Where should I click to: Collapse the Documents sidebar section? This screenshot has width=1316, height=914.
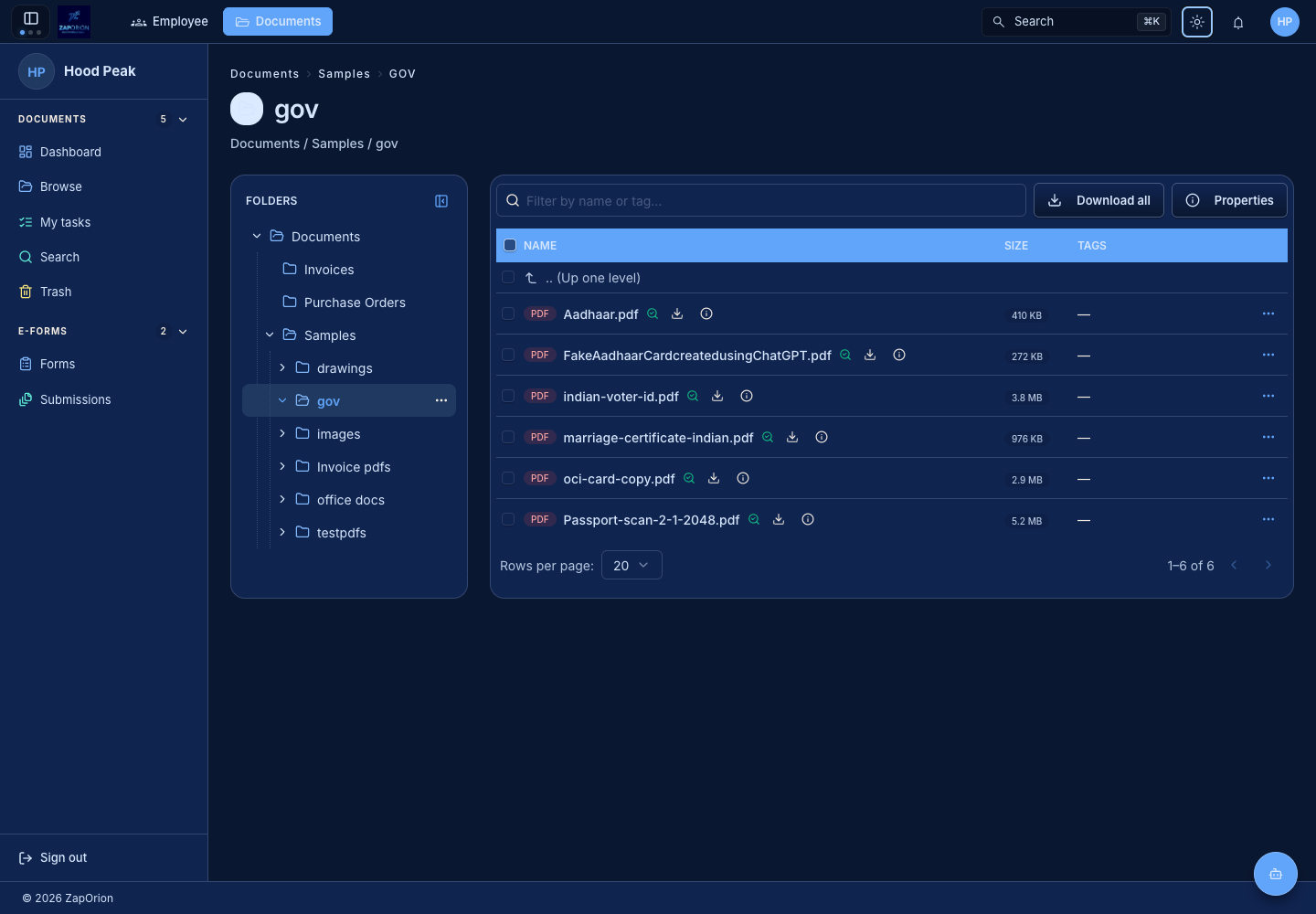[183, 120]
